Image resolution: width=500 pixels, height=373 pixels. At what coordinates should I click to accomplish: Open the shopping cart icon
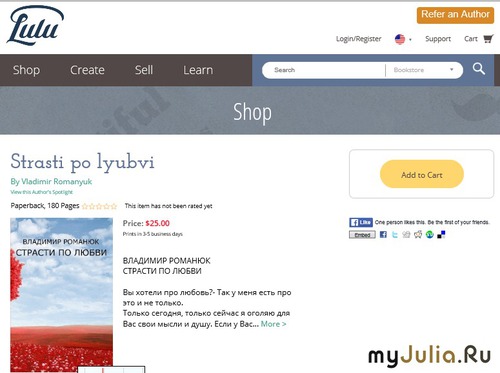[488, 39]
